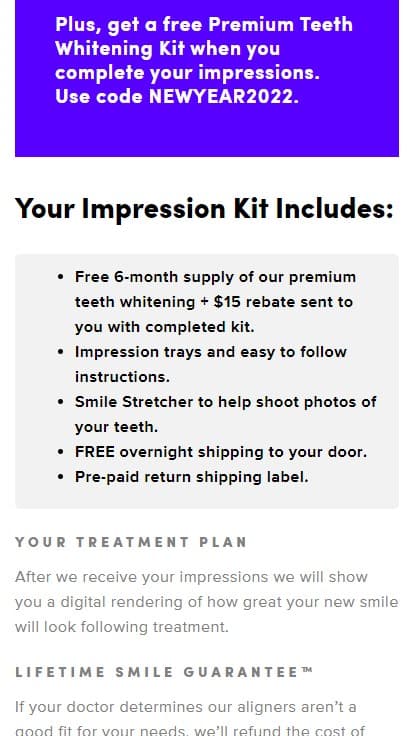414x736 pixels.
Task: Click the gray impression kit contents box
Action: [x=207, y=381]
